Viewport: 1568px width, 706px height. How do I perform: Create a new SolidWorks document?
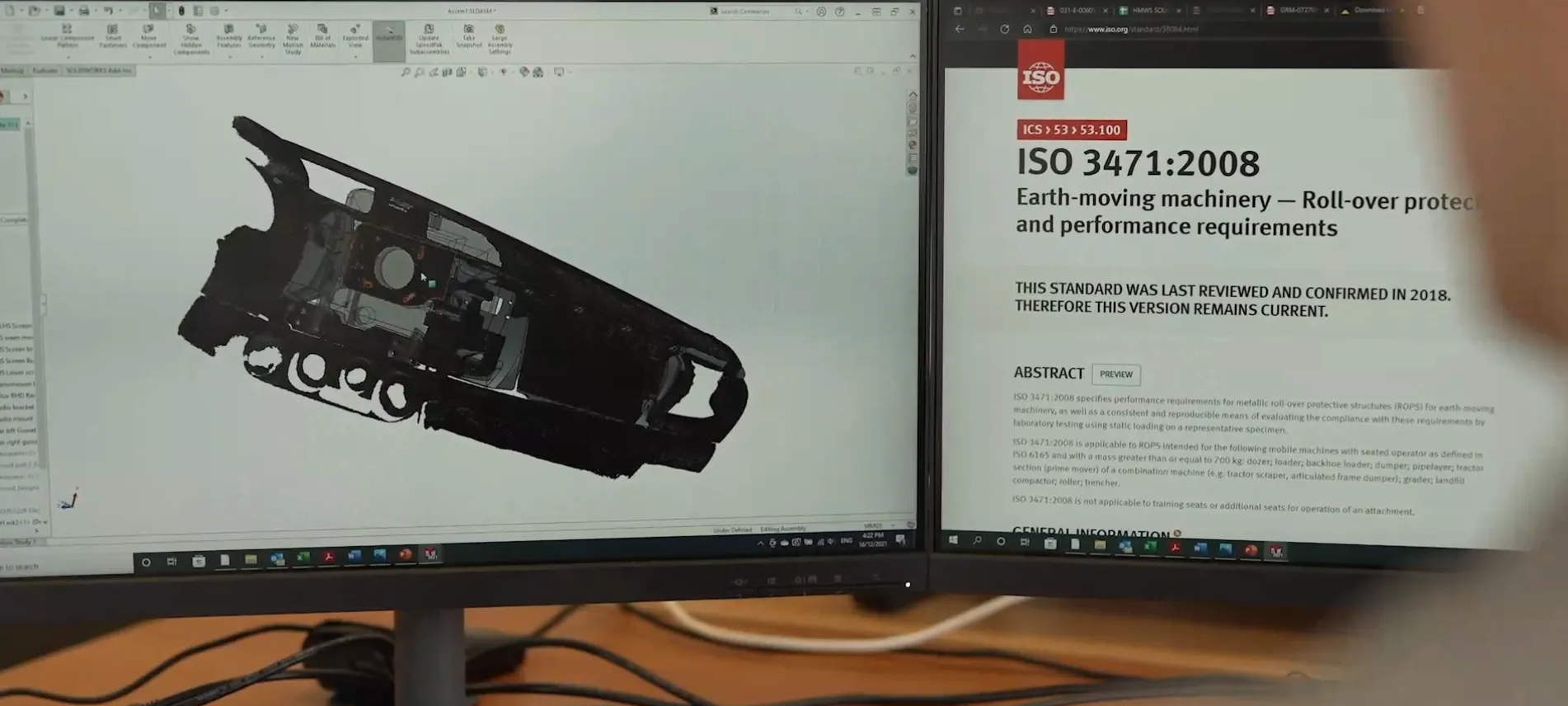click(x=10, y=11)
